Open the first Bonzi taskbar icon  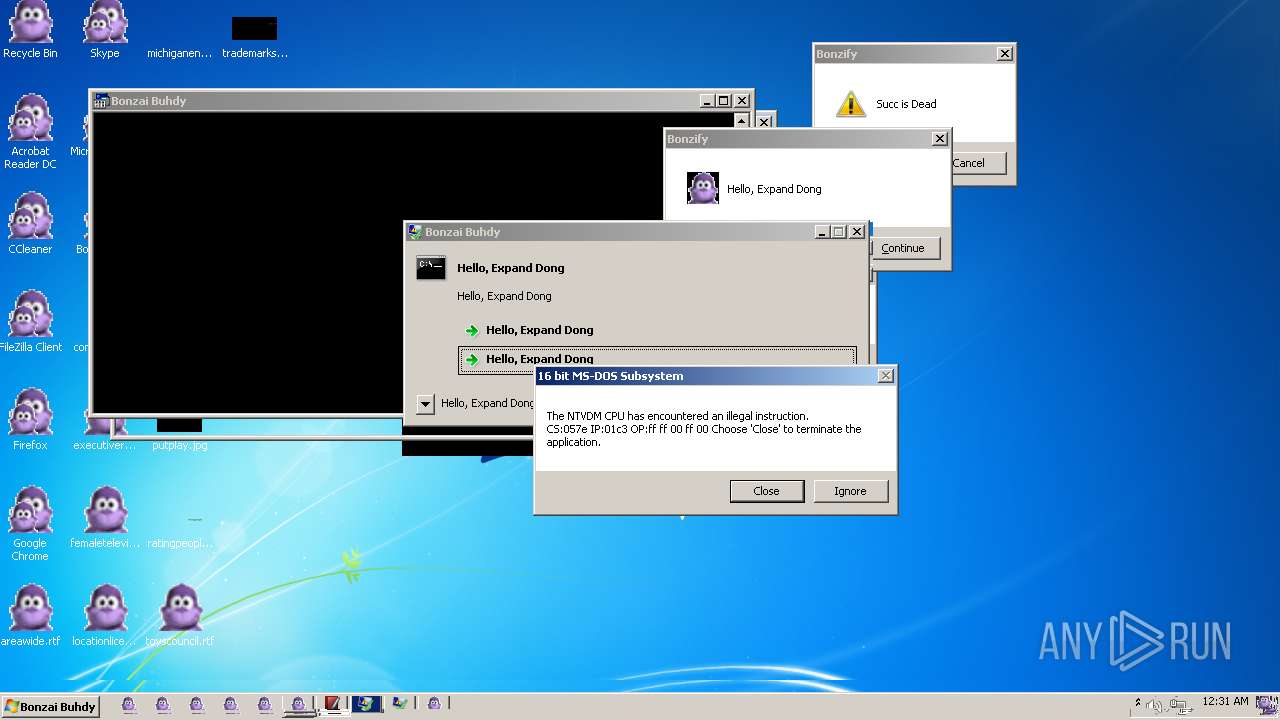[129, 705]
